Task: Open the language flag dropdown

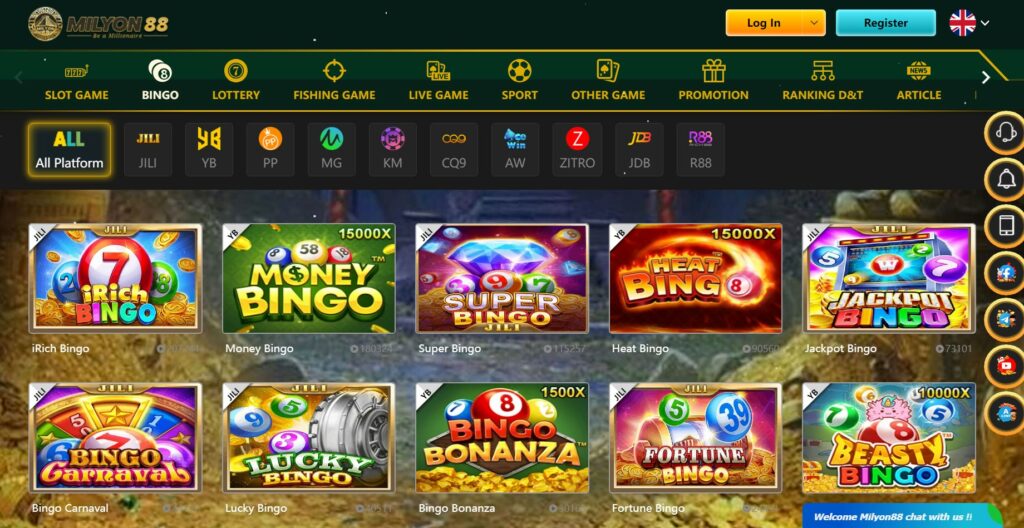Action: pyautogui.click(x=969, y=23)
